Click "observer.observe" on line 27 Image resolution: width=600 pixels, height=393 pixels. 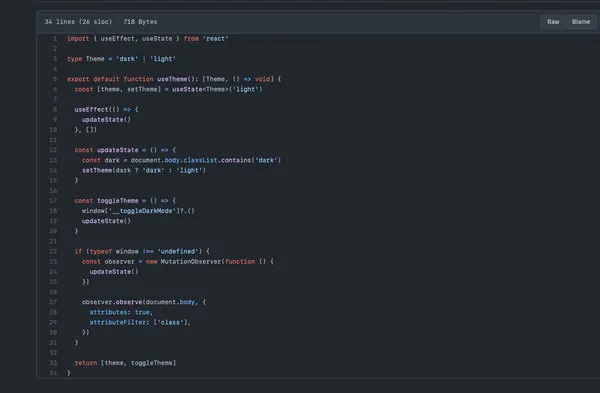(x=112, y=302)
